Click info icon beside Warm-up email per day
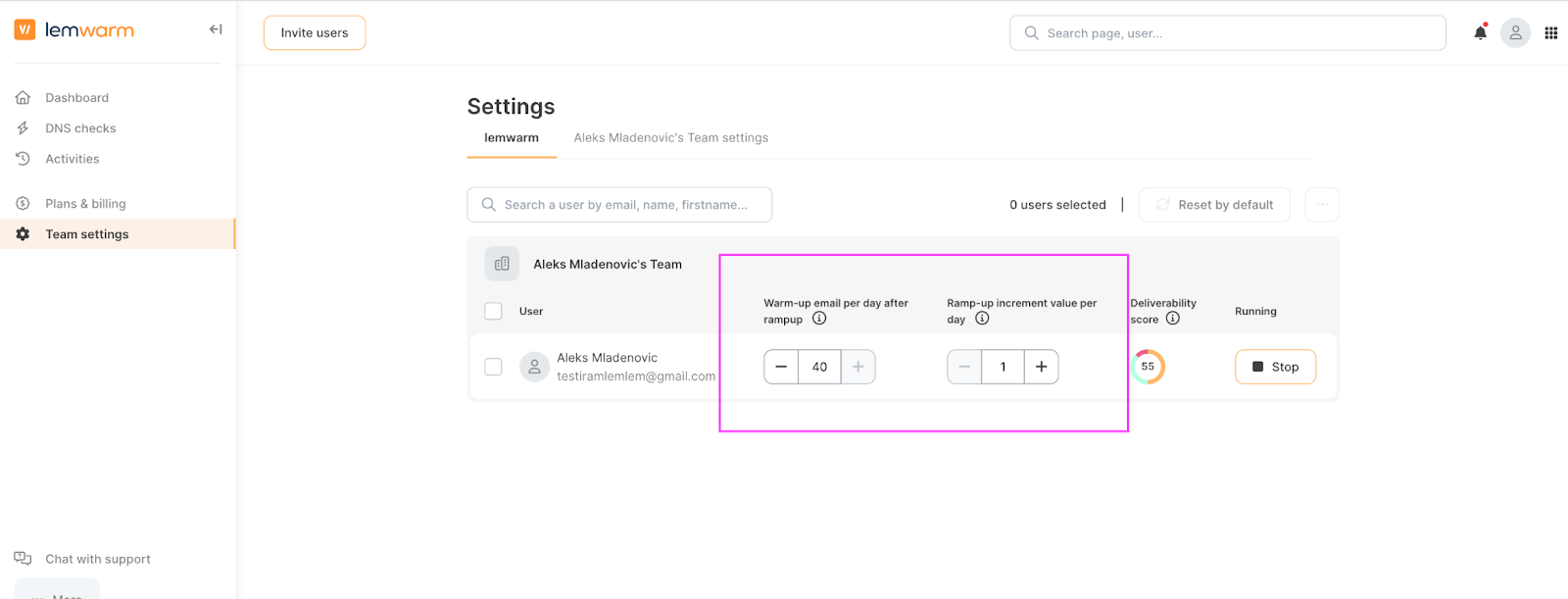This screenshot has width=1568, height=599. click(x=819, y=319)
